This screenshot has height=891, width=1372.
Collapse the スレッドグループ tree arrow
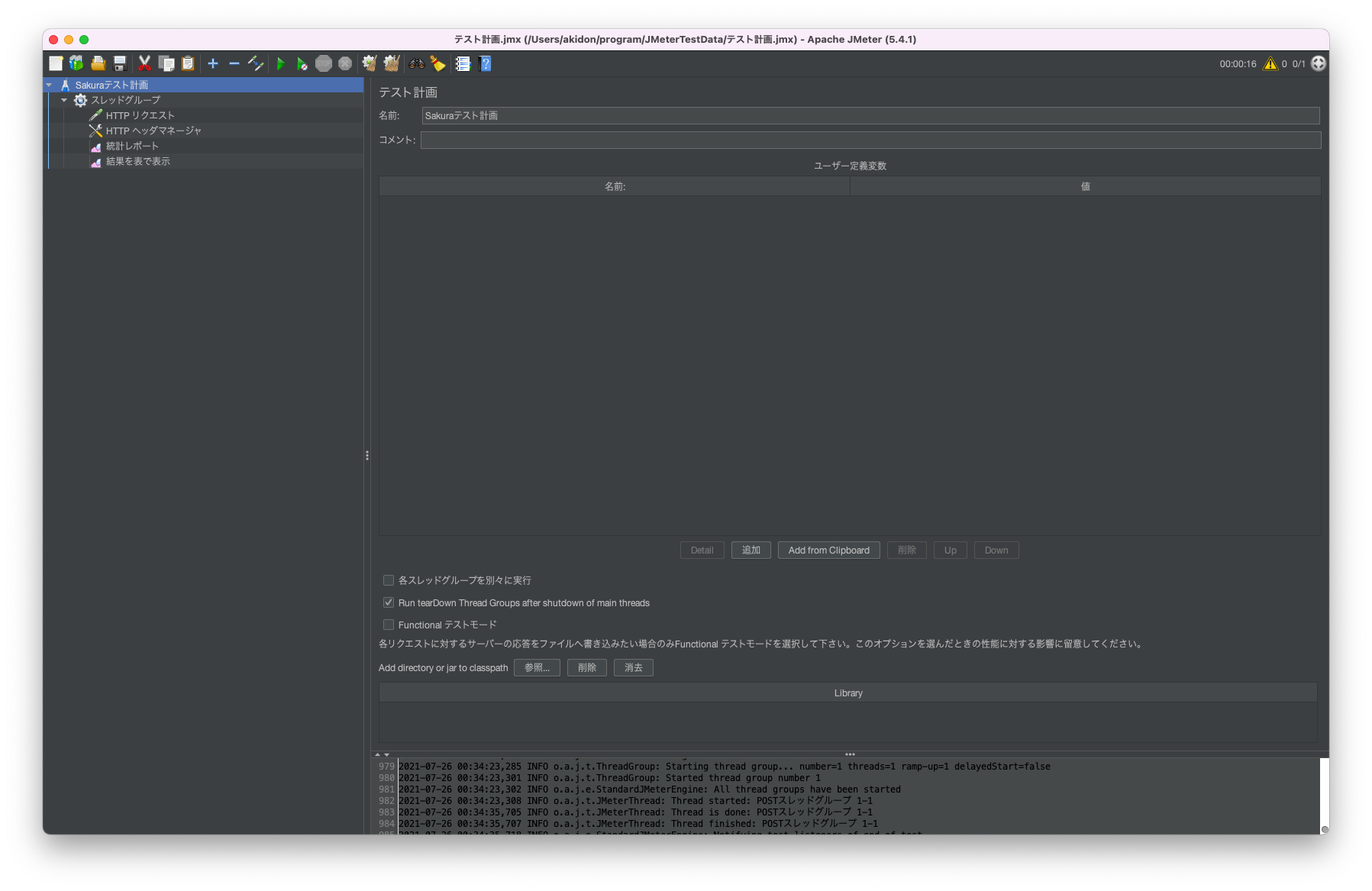tap(64, 100)
